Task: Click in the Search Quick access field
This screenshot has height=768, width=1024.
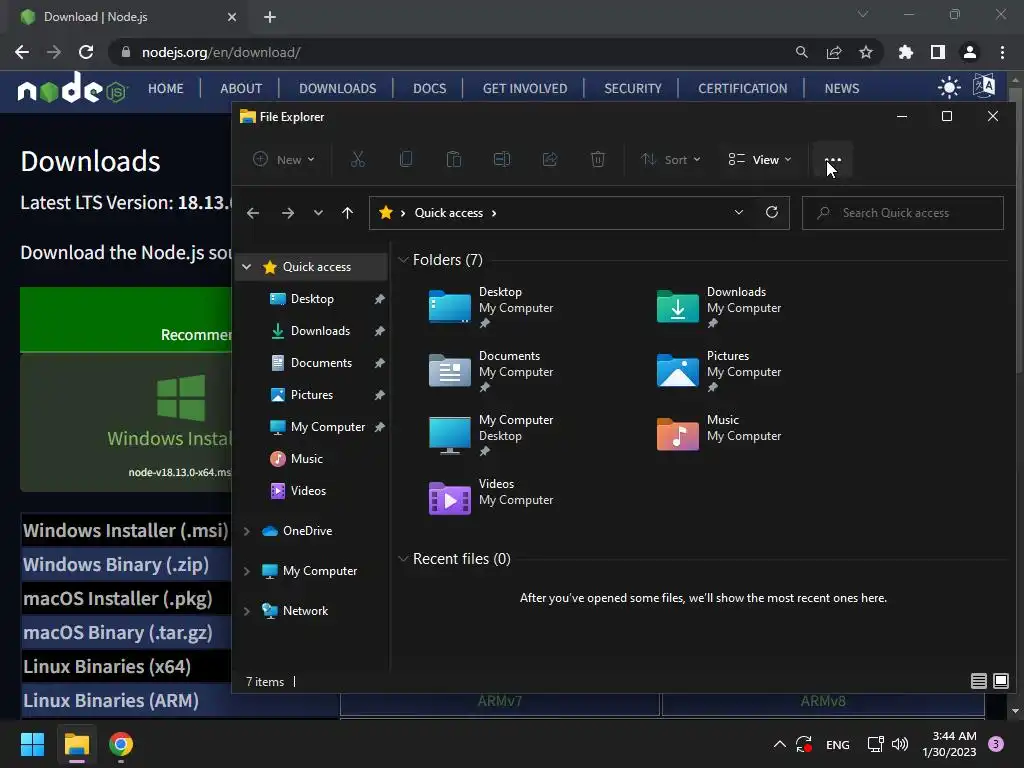Action: (x=903, y=213)
